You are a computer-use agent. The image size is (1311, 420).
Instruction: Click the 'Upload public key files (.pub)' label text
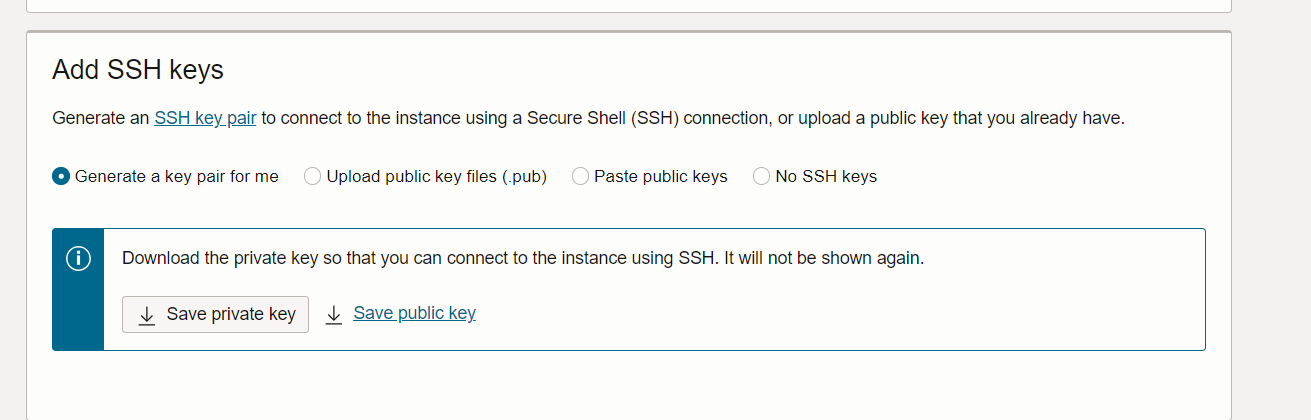(x=437, y=176)
